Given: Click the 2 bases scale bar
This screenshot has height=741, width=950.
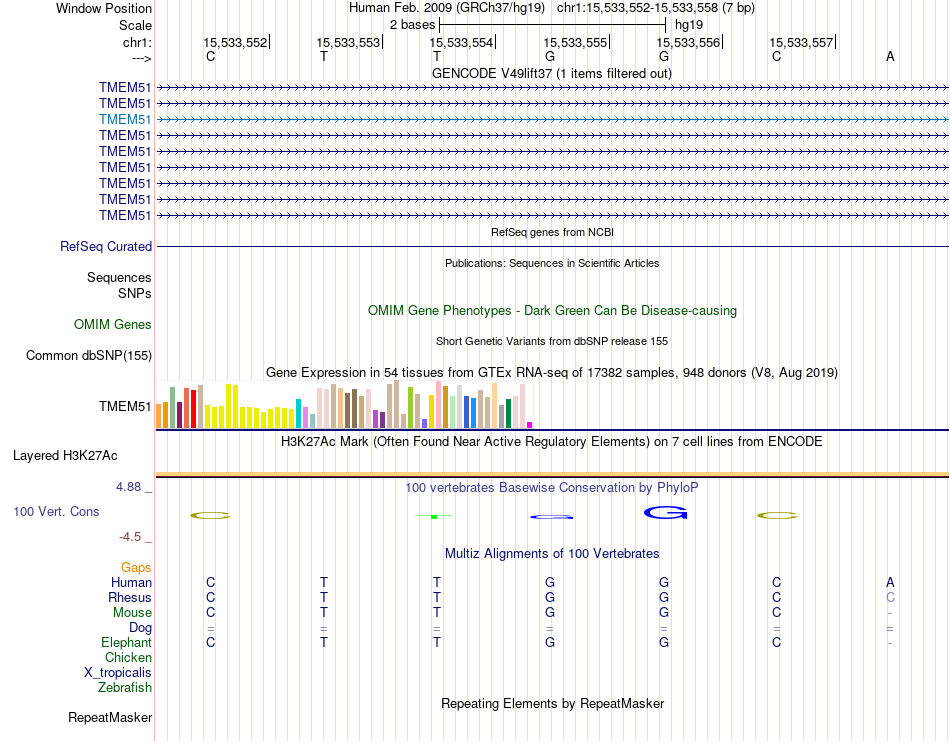Looking at the screenshot, I should 553,25.
